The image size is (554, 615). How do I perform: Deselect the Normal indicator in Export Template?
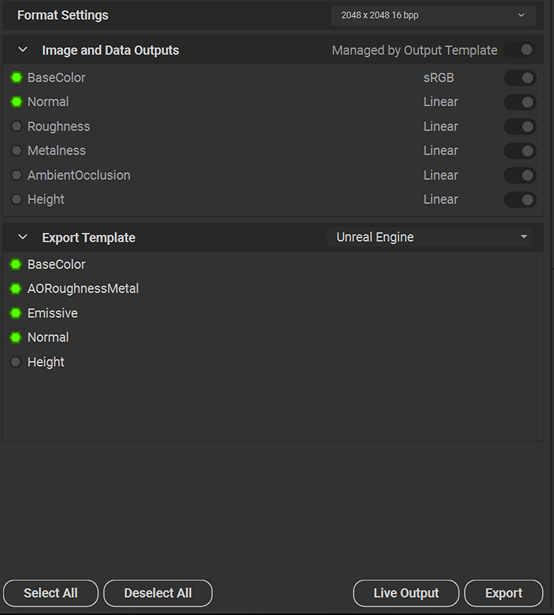(16, 337)
